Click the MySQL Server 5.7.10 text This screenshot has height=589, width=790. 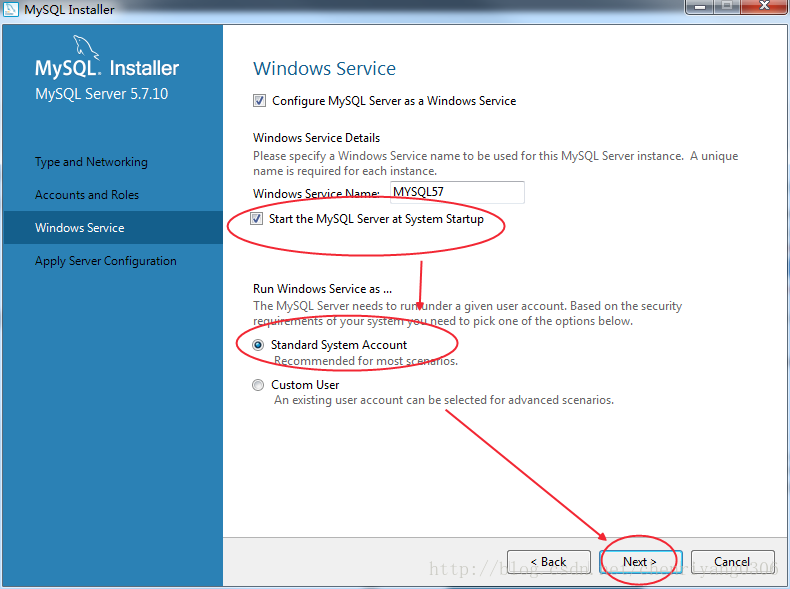[102, 94]
